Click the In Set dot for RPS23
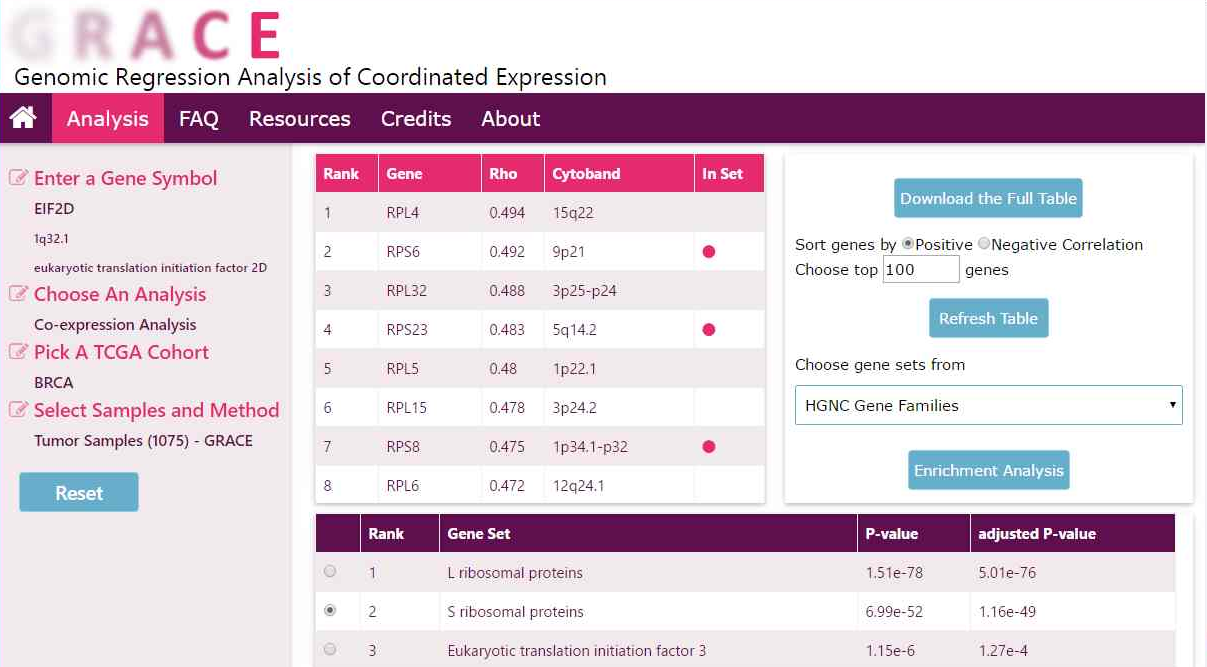 (709, 329)
